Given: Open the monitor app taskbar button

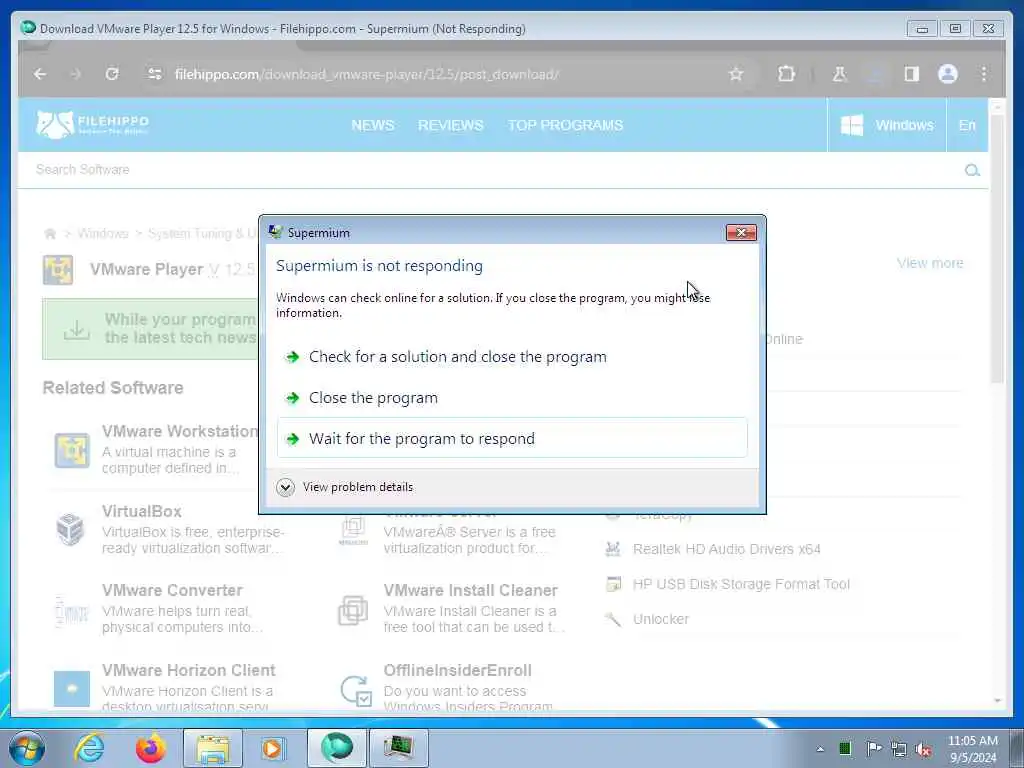Looking at the screenshot, I should point(399,748).
